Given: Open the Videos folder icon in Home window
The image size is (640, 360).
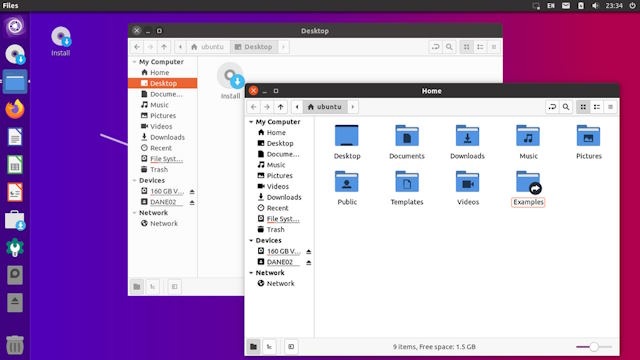Looking at the screenshot, I should point(467,182).
